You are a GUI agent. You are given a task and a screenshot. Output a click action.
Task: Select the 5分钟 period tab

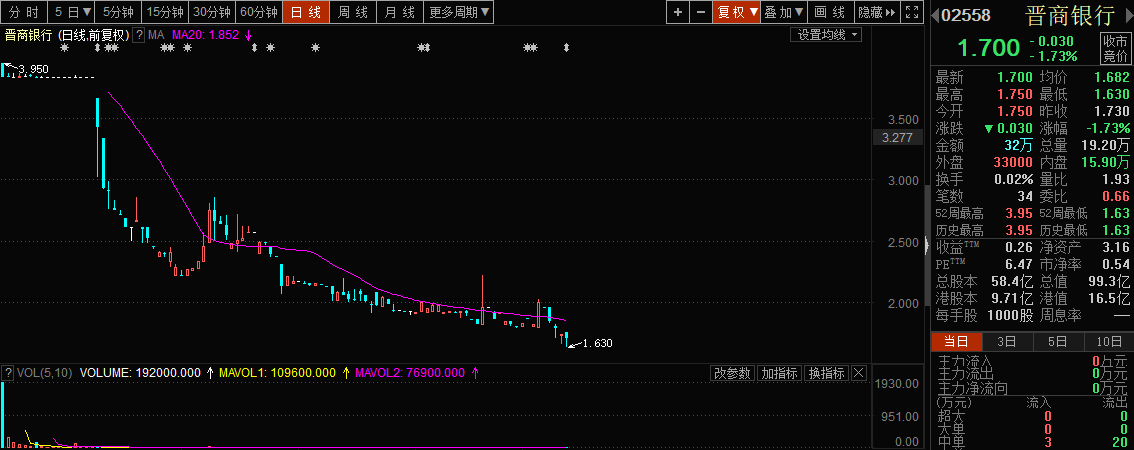[119, 12]
